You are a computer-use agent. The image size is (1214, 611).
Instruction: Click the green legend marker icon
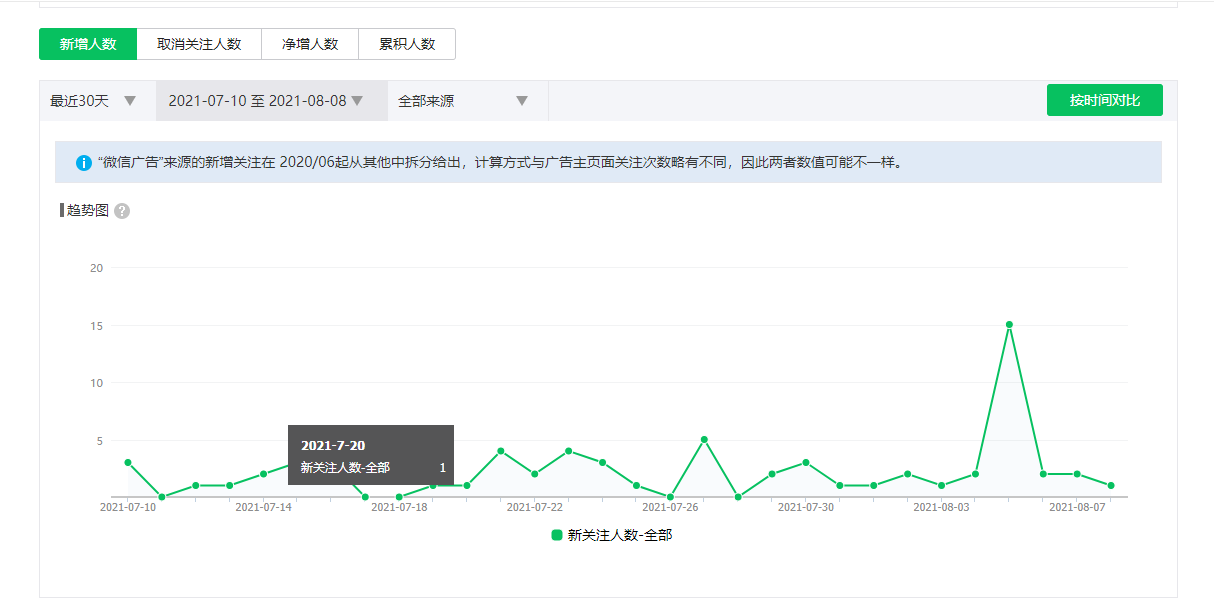(x=557, y=535)
